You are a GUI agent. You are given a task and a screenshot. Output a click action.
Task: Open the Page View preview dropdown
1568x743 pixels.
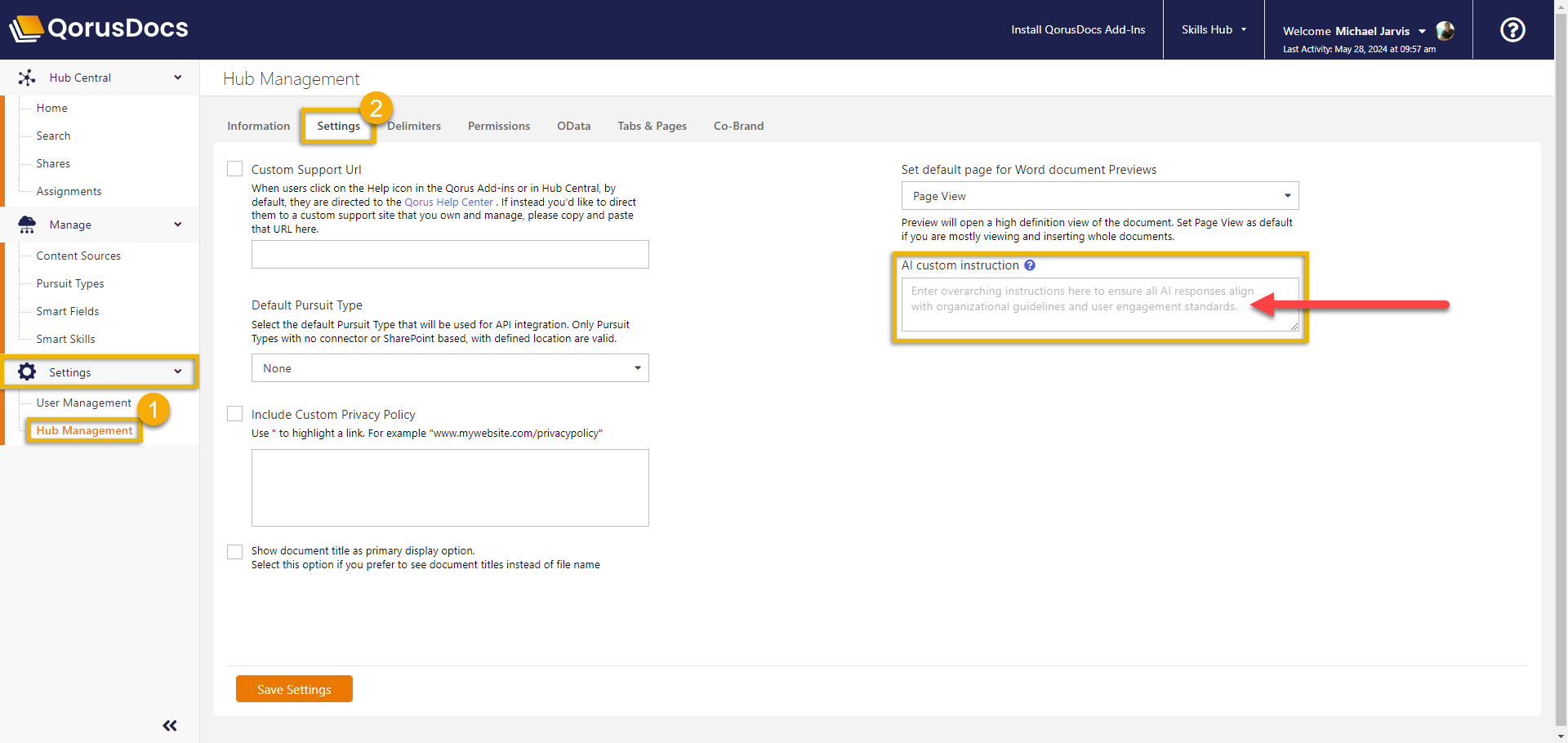click(1100, 196)
